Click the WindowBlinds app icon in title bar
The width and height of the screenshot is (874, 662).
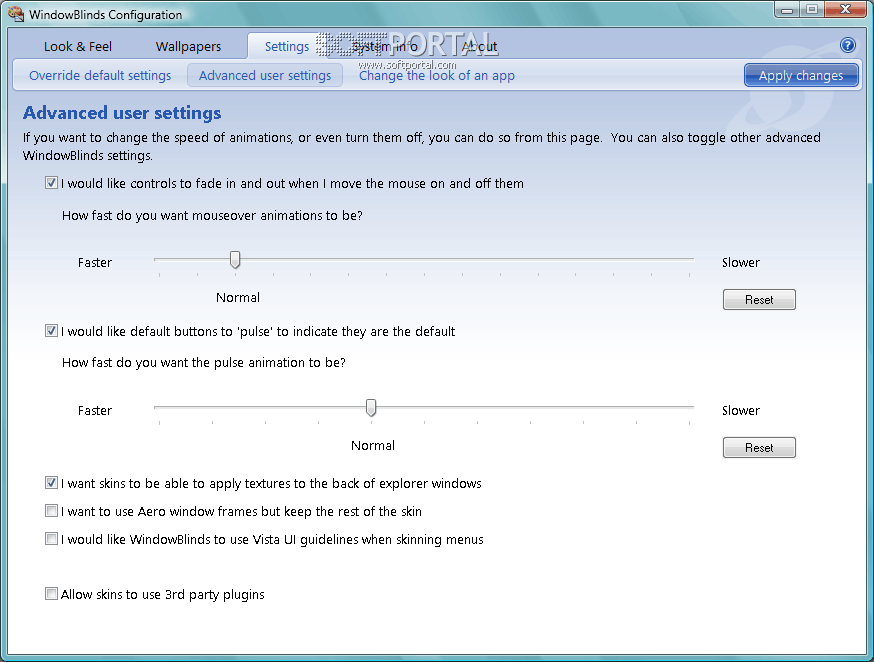[x=16, y=14]
